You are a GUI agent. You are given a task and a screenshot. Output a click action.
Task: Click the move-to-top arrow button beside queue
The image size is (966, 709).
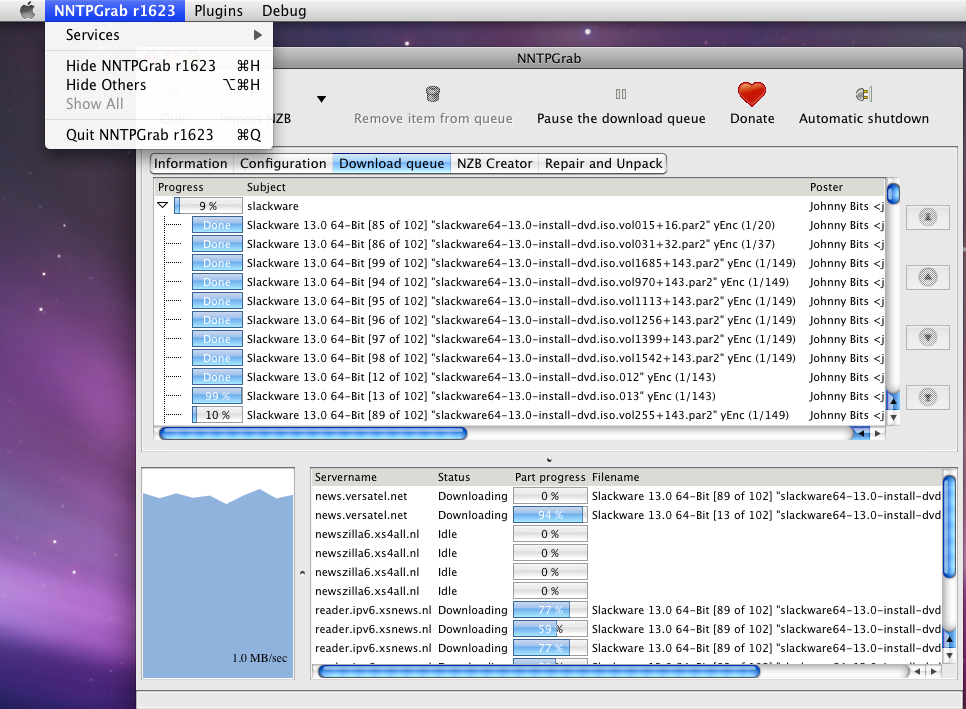pos(927,217)
